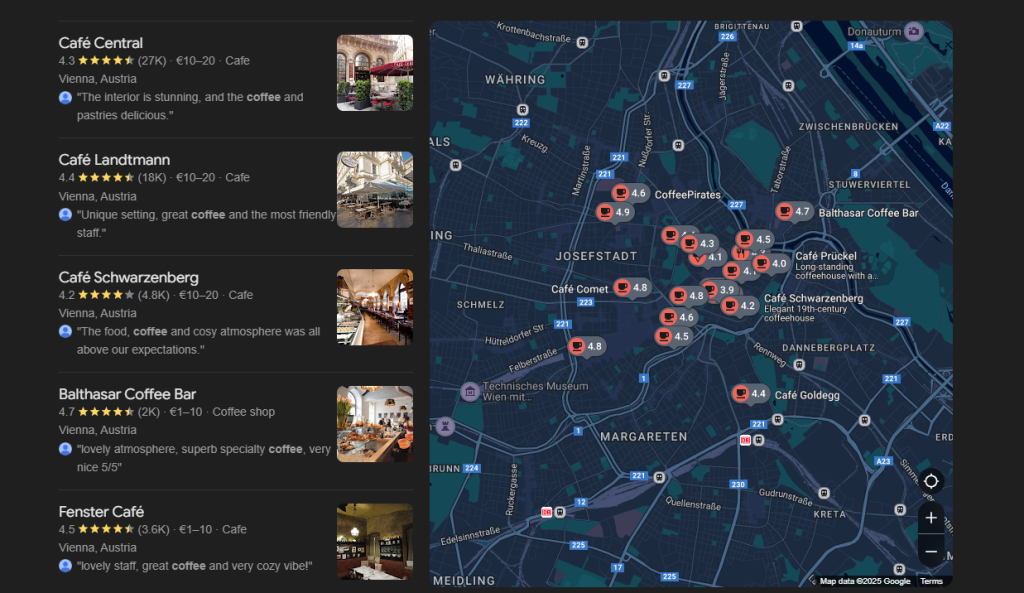Click the CoffeePirates map label
The width and height of the screenshot is (1024, 593).
click(x=688, y=195)
